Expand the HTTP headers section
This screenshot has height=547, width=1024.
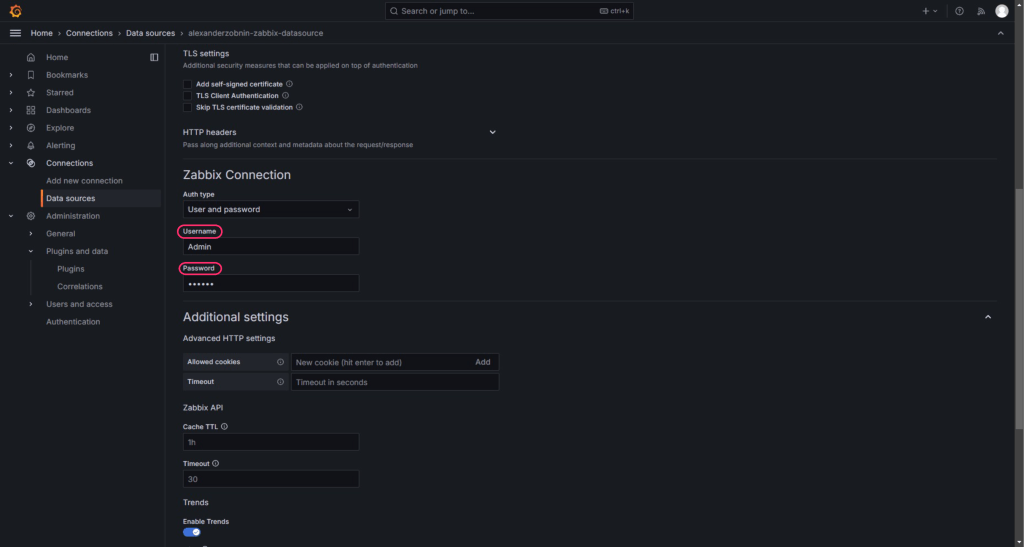492,132
